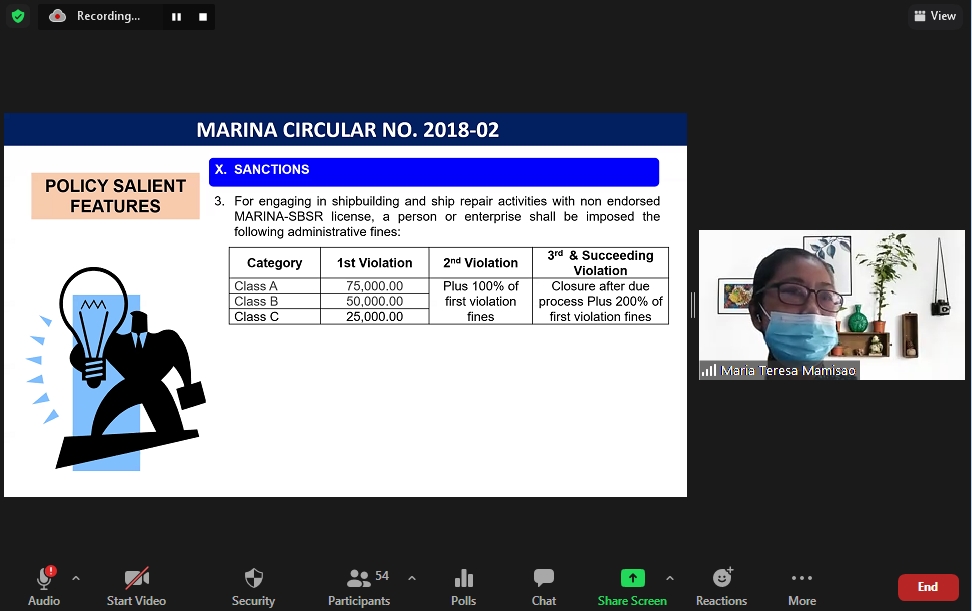Expand audio options arrow next to Audio
The width and height of the screenshot is (972, 611).
tap(76, 578)
